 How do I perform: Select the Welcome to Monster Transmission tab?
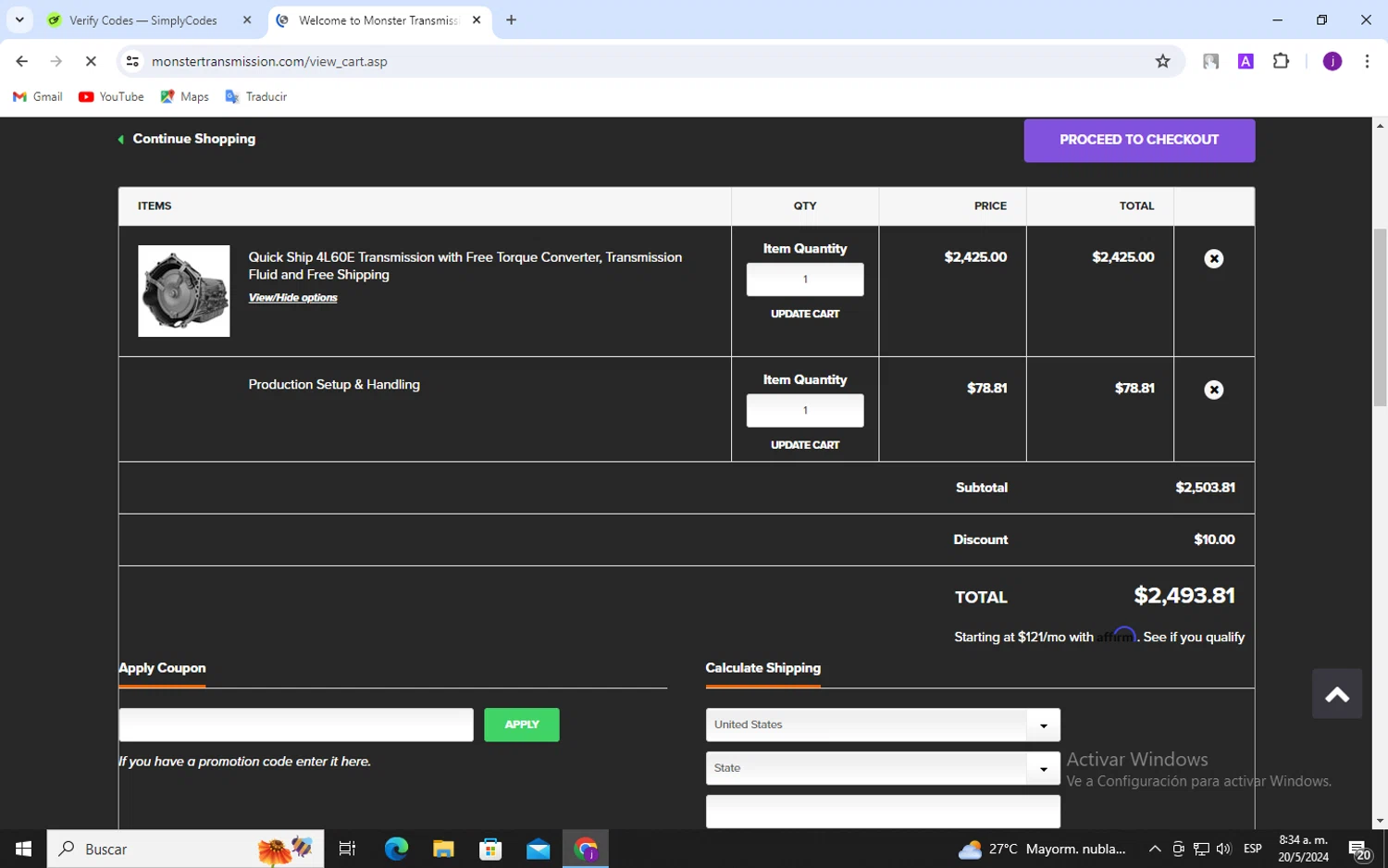378,20
